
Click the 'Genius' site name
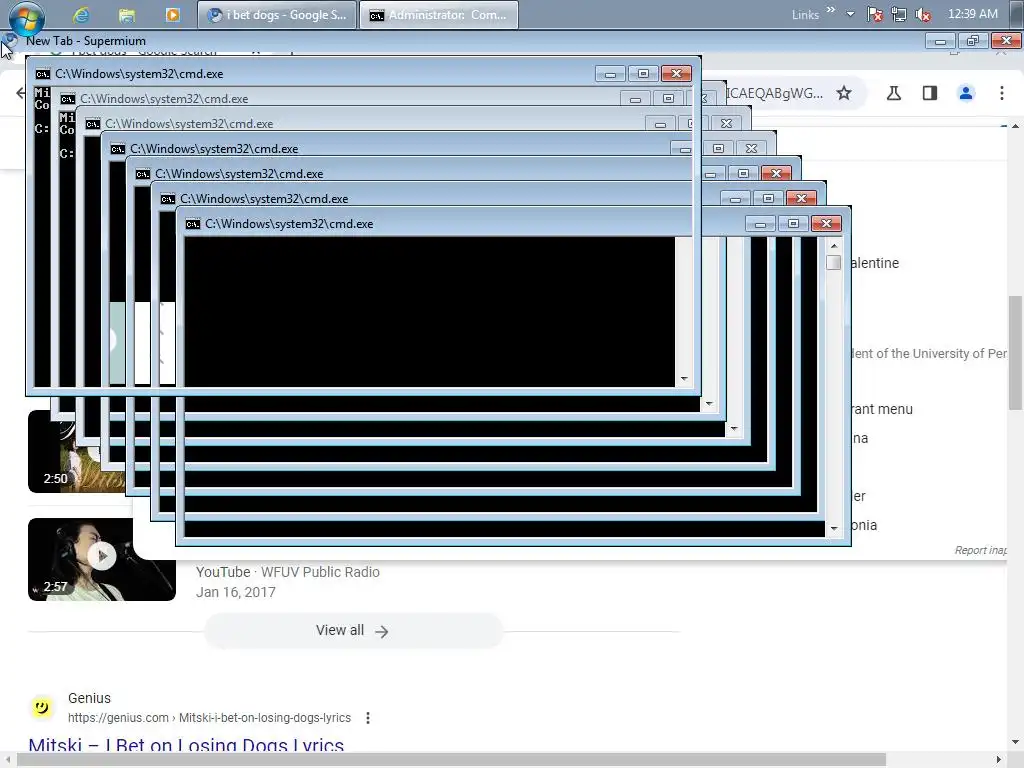(x=89, y=698)
